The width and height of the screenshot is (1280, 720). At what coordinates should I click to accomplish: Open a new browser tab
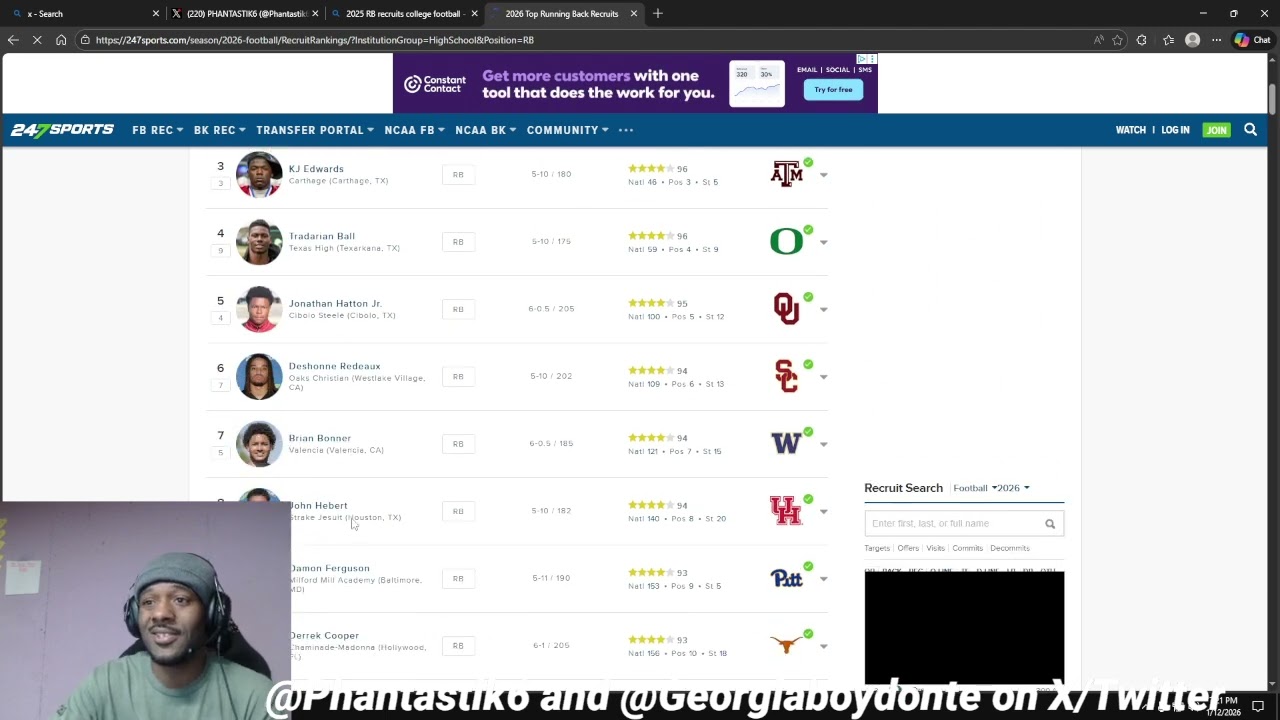(657, 14)
